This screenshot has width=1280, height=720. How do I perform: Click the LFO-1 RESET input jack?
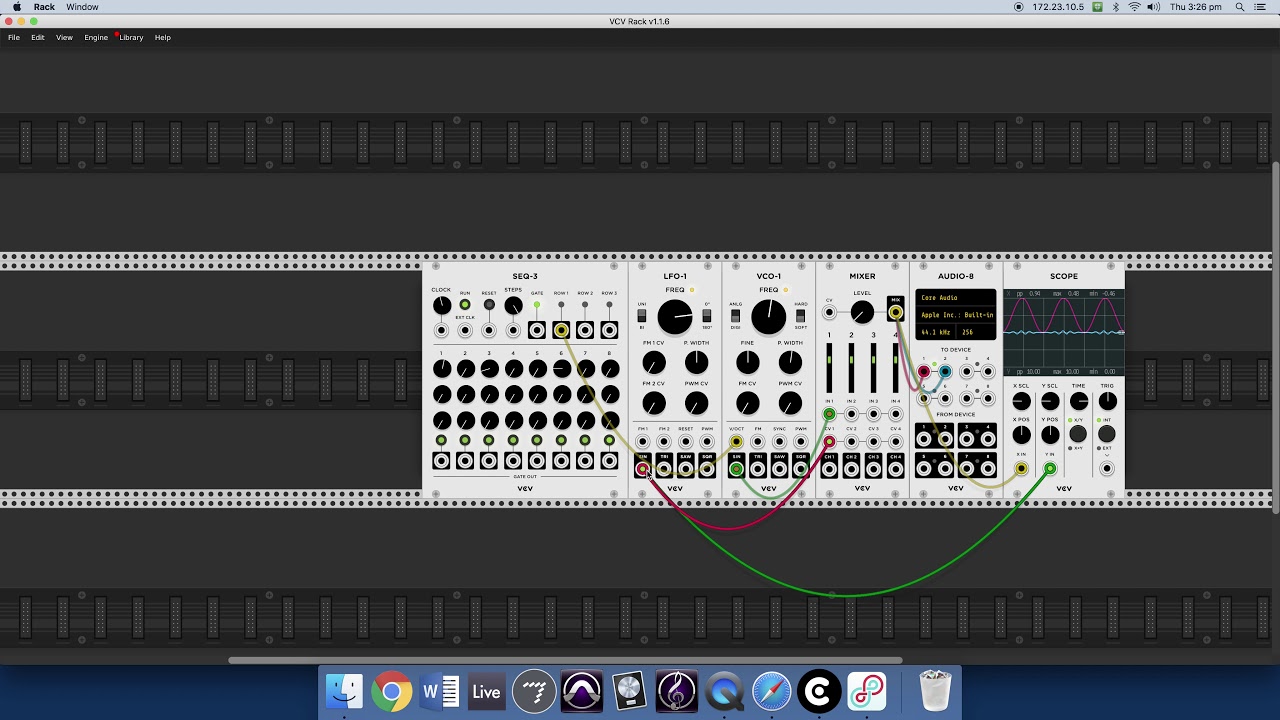tap(685, 442)
